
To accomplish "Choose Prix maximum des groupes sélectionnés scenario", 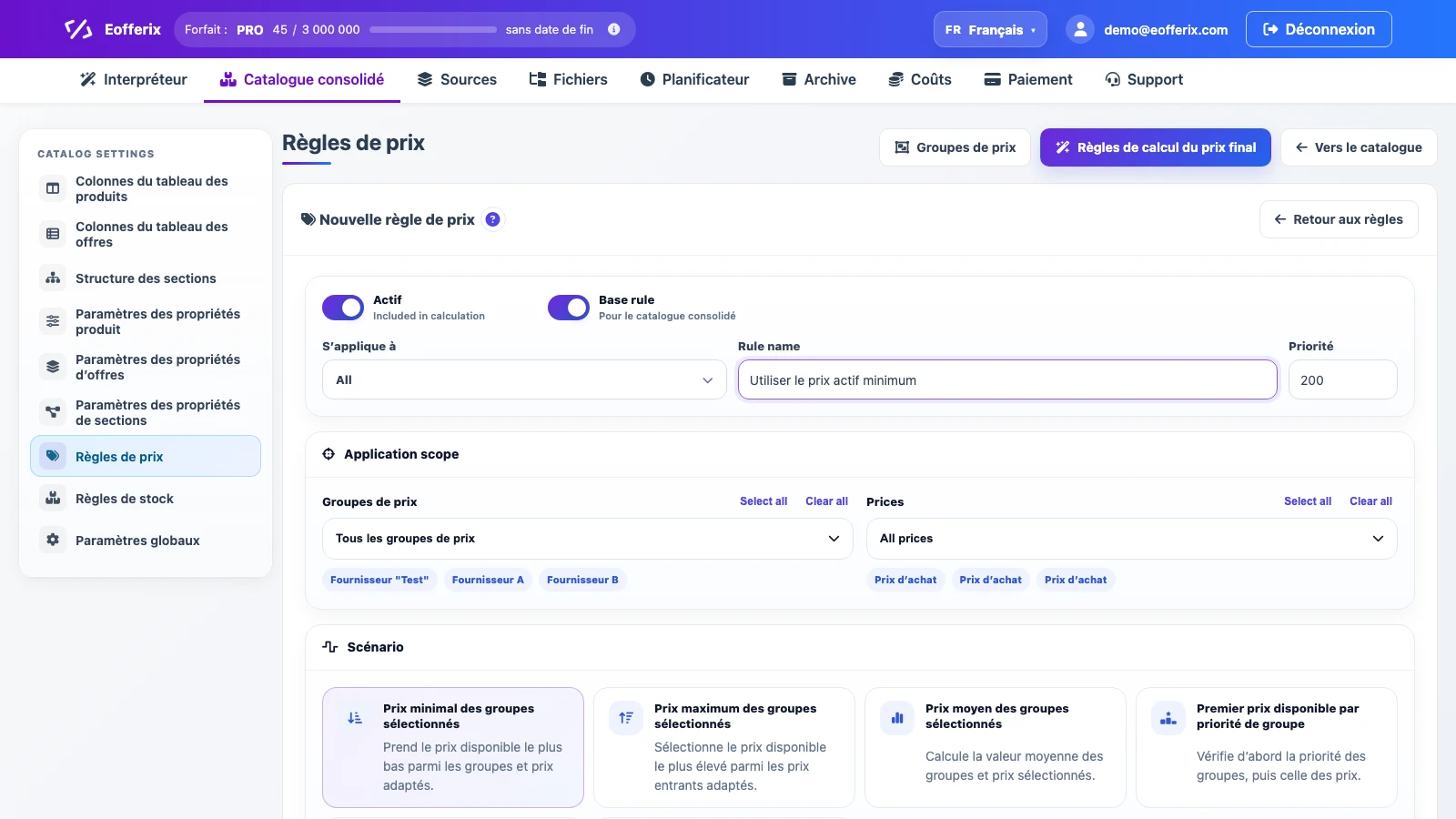I will coord(724,747).
